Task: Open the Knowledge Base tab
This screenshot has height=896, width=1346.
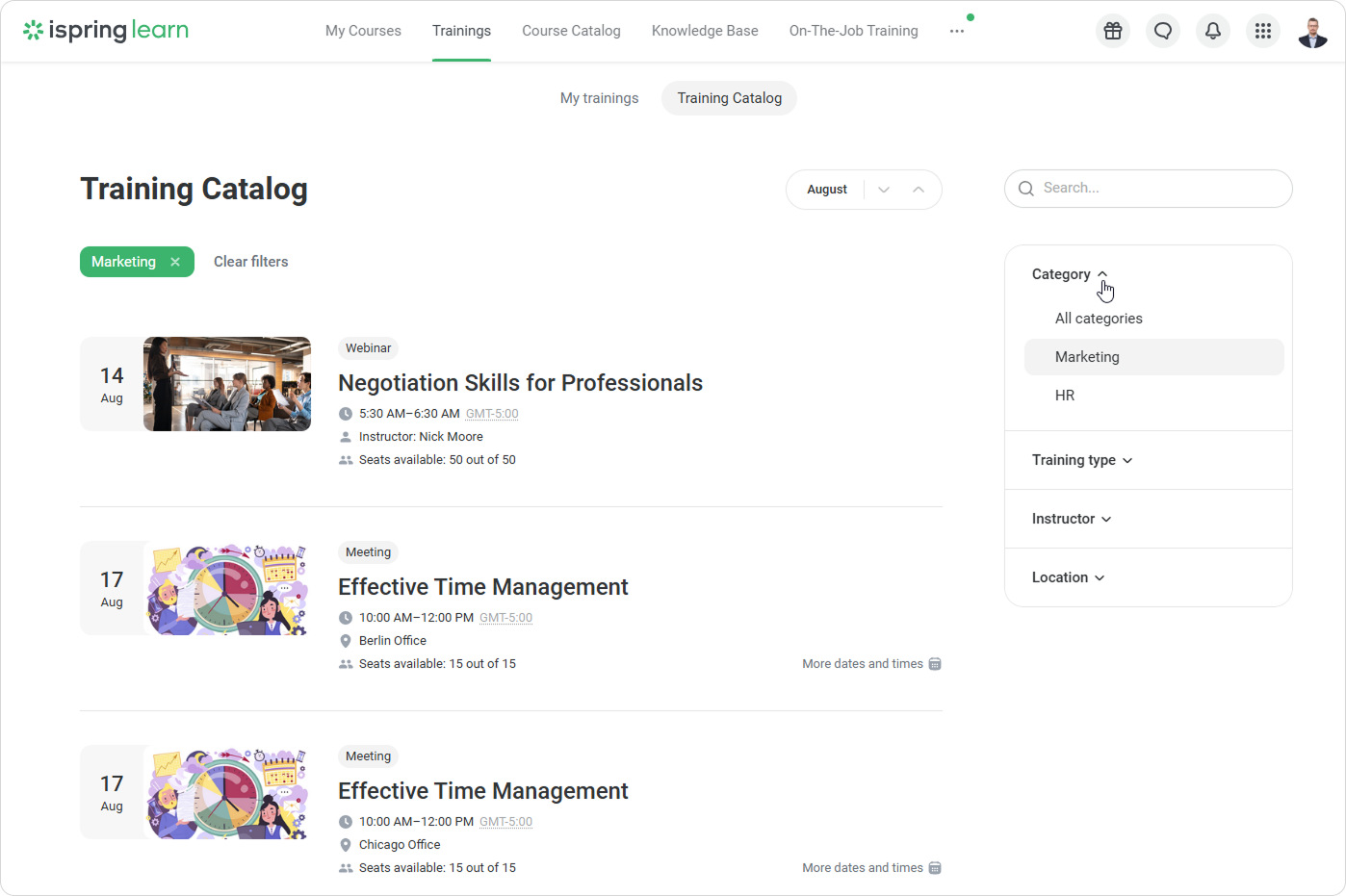Action: pos(705,31)
